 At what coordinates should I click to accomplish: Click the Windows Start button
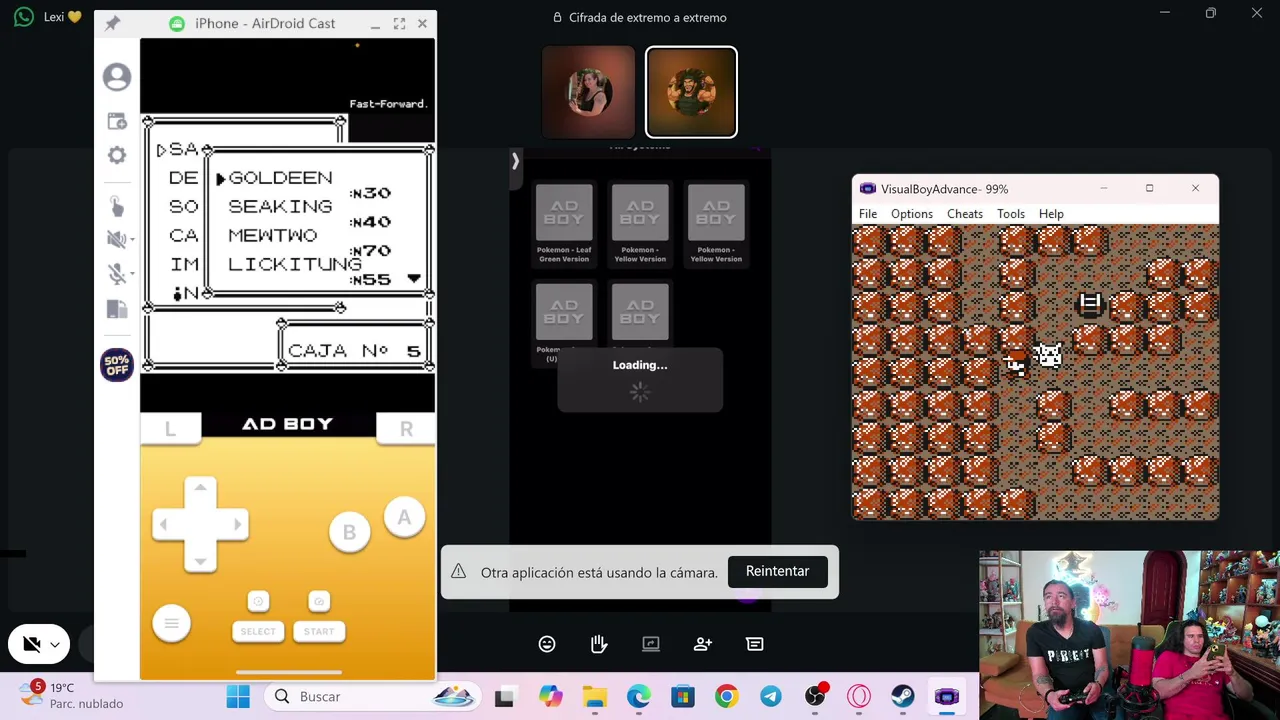pyautogui.click(x=238, y=697)
